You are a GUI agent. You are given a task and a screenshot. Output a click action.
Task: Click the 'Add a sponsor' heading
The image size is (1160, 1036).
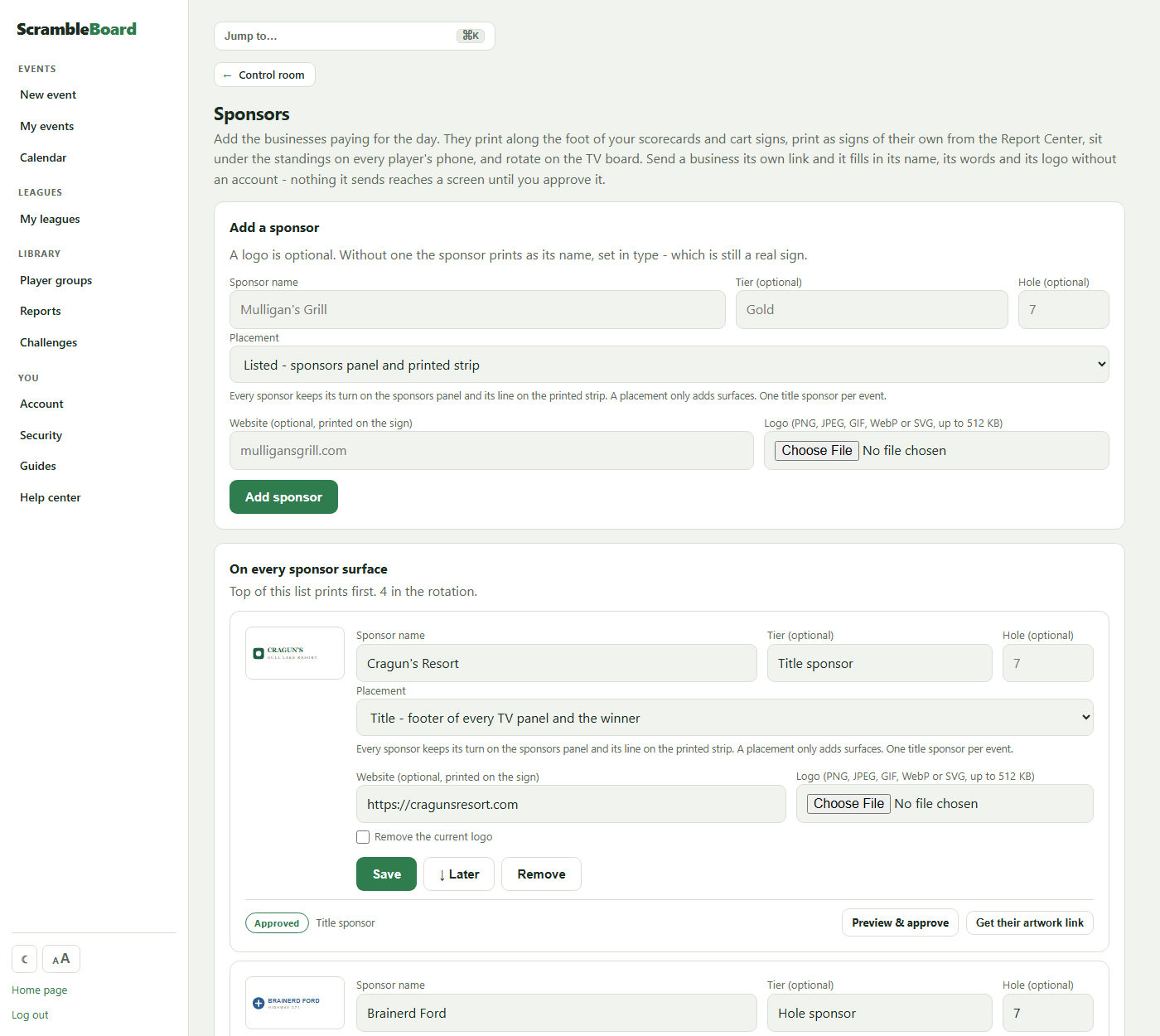click(x=274, y=227)
